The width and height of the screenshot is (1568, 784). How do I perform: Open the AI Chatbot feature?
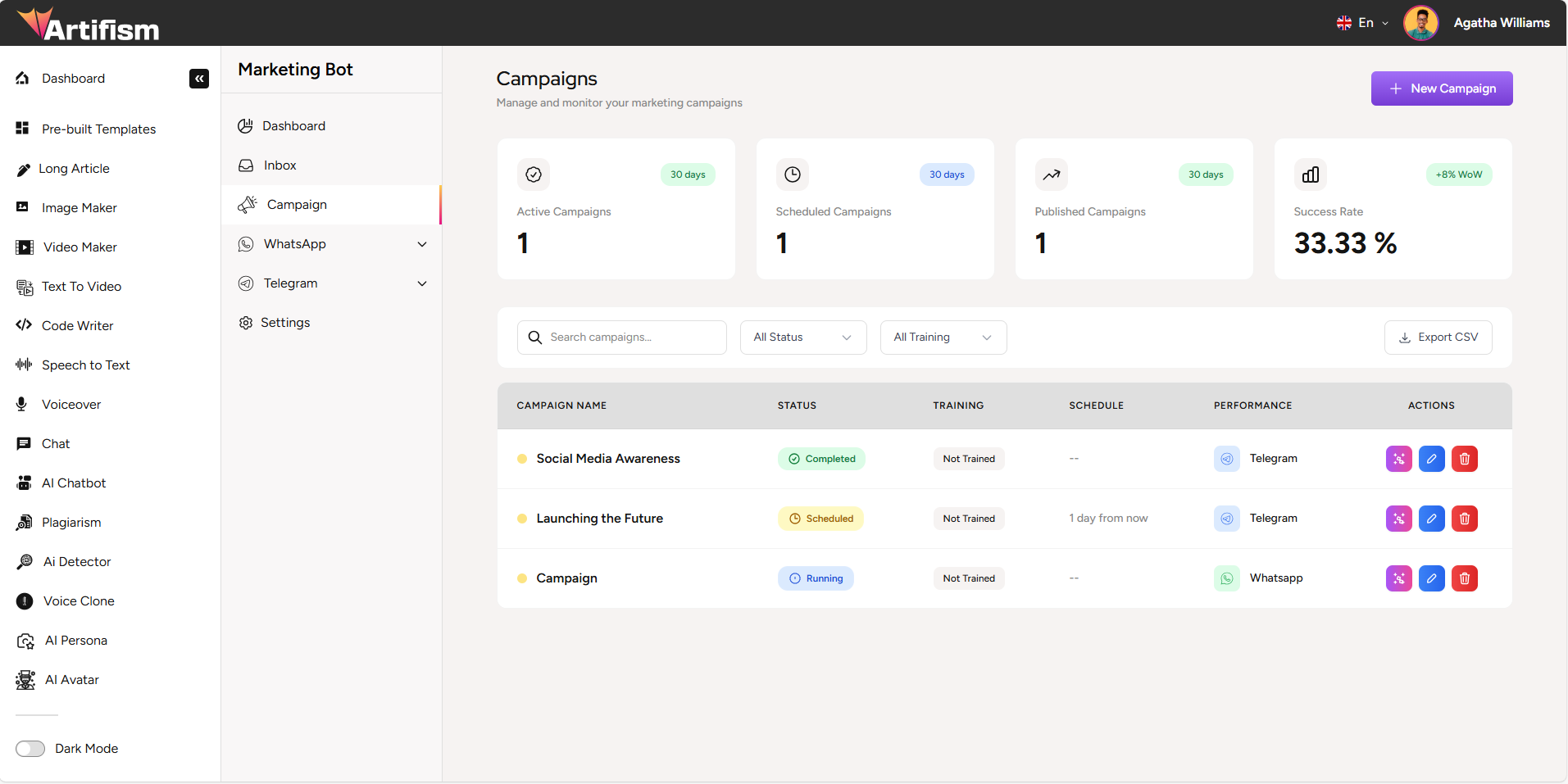(73, 483)
